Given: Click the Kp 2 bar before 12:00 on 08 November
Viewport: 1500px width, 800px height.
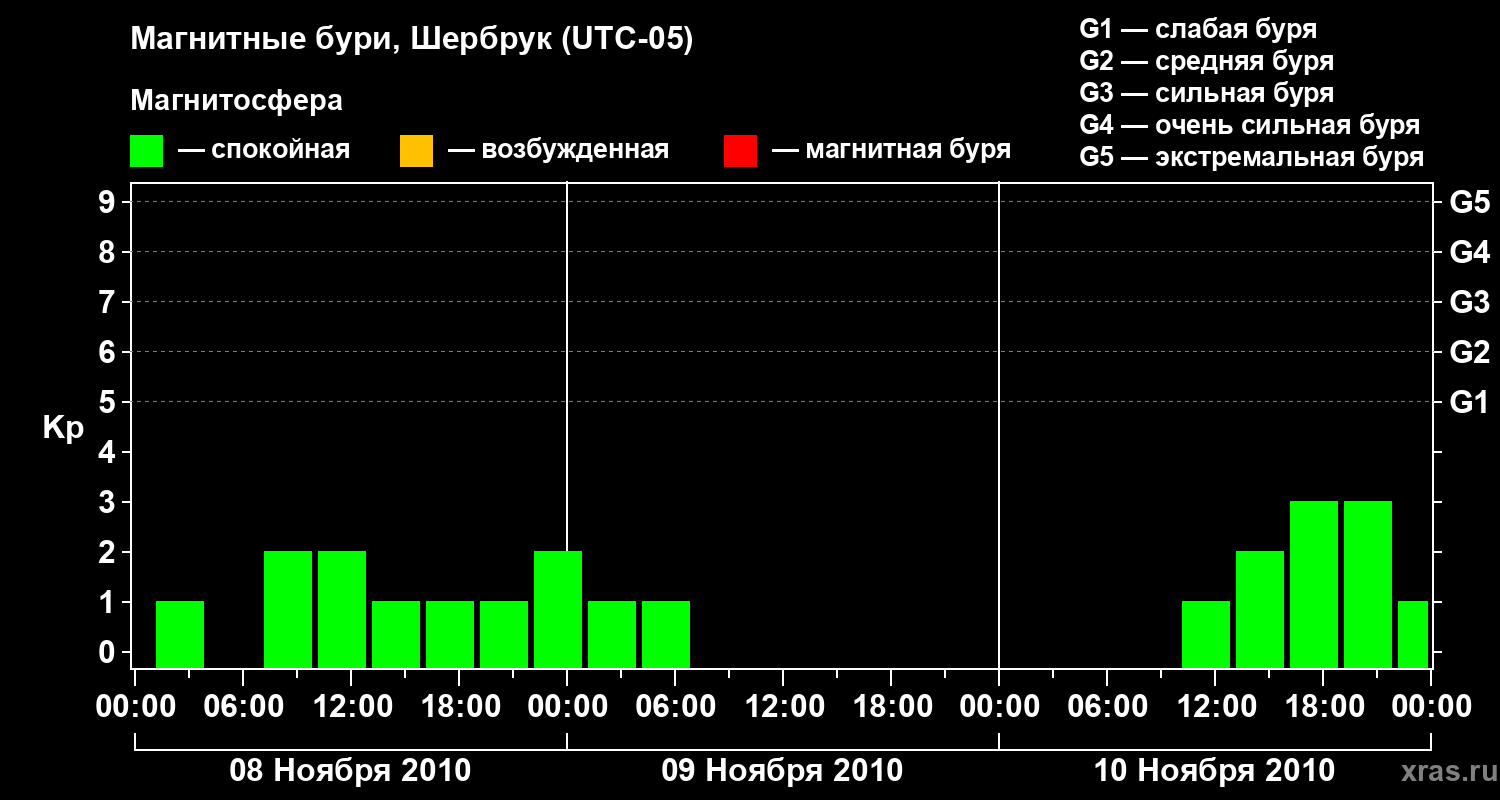Looking at the screenshot, I should [288, 609].
